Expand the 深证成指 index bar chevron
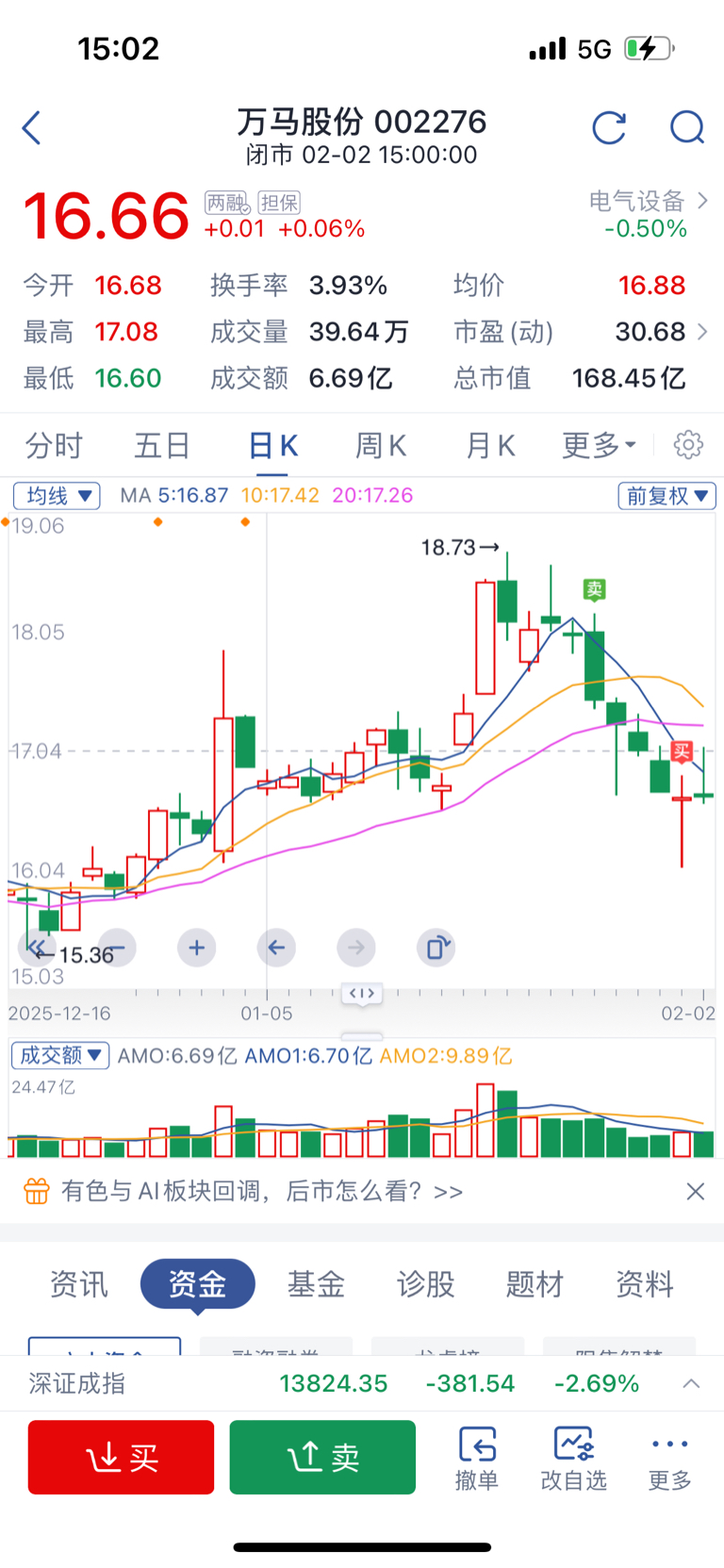 [x=691, y=1383]
